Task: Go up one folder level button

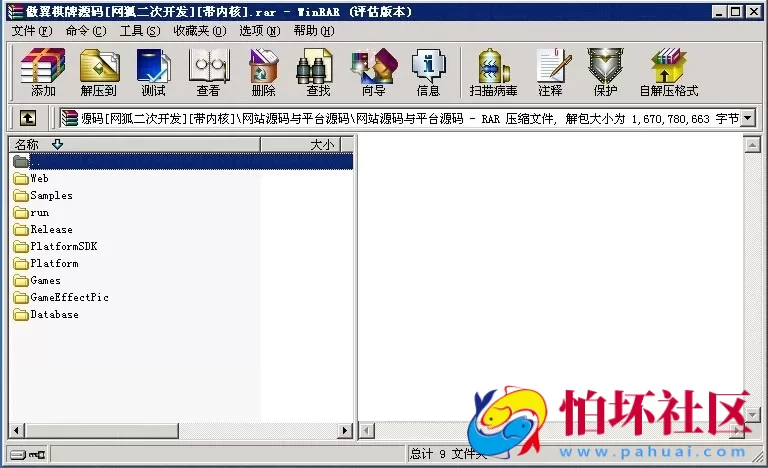Action: pyautogui.click(x=28, y=118)
